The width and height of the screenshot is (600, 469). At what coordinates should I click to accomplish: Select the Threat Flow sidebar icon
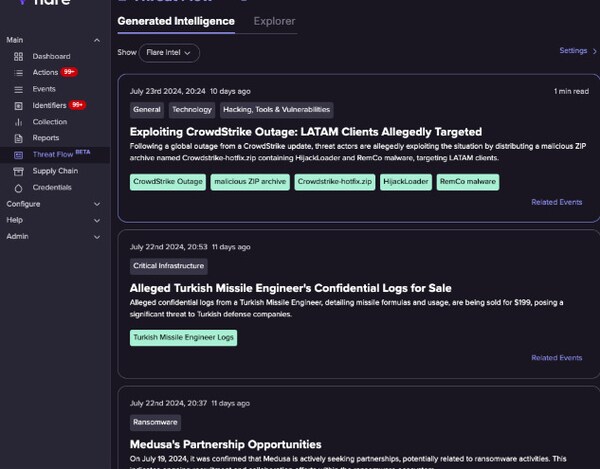(18, 155)
